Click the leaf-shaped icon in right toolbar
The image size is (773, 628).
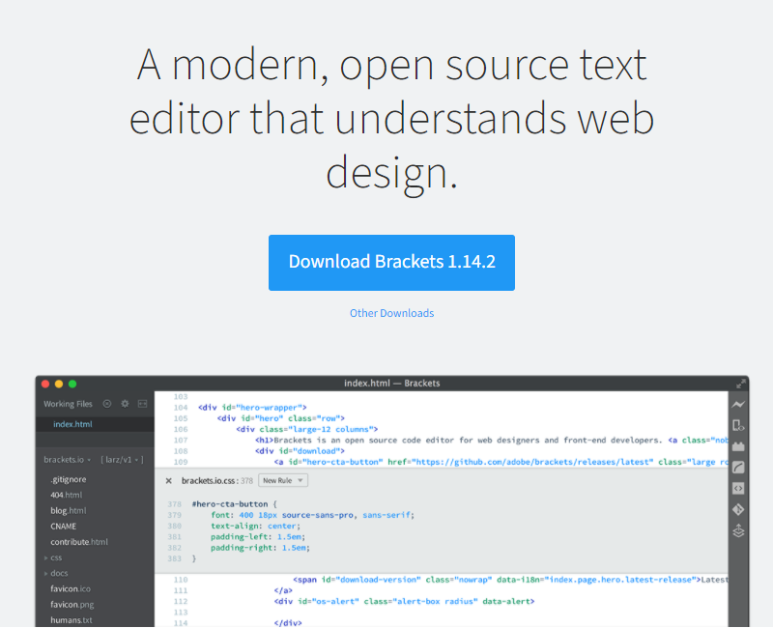tap(738, 467)
